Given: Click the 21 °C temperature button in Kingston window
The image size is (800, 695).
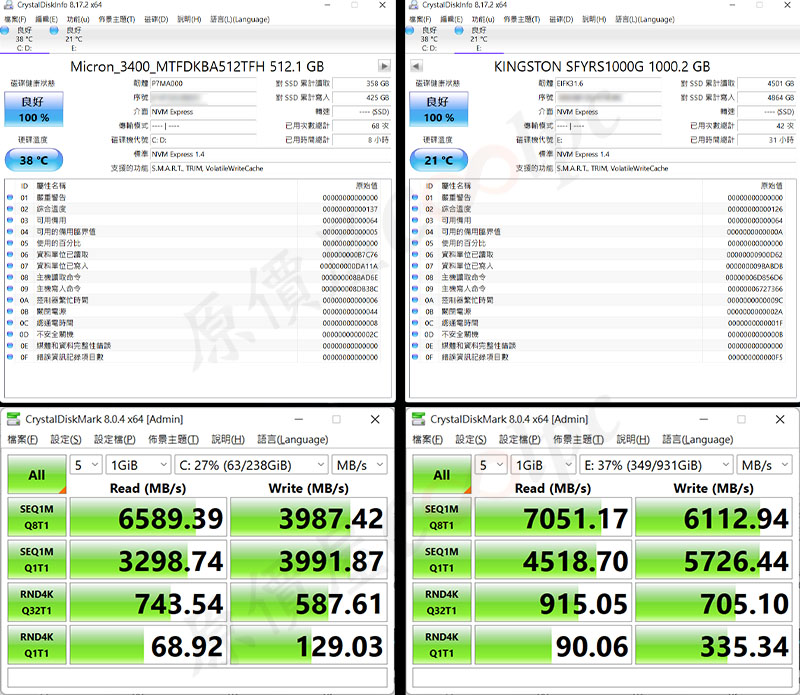Looking at the screenshot, I should point(439,160).
